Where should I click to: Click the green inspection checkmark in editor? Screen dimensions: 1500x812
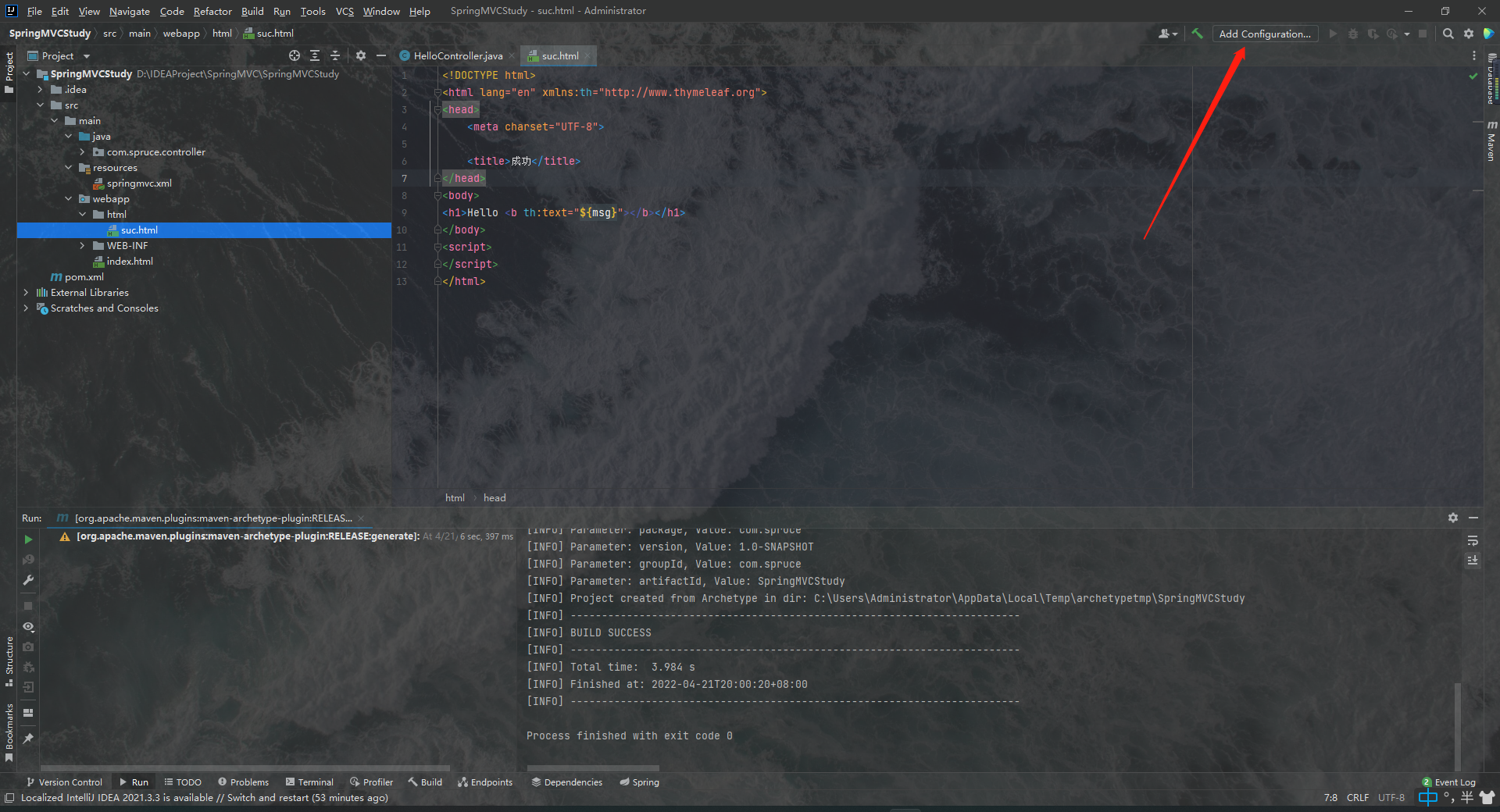(x=1473, y=76)
